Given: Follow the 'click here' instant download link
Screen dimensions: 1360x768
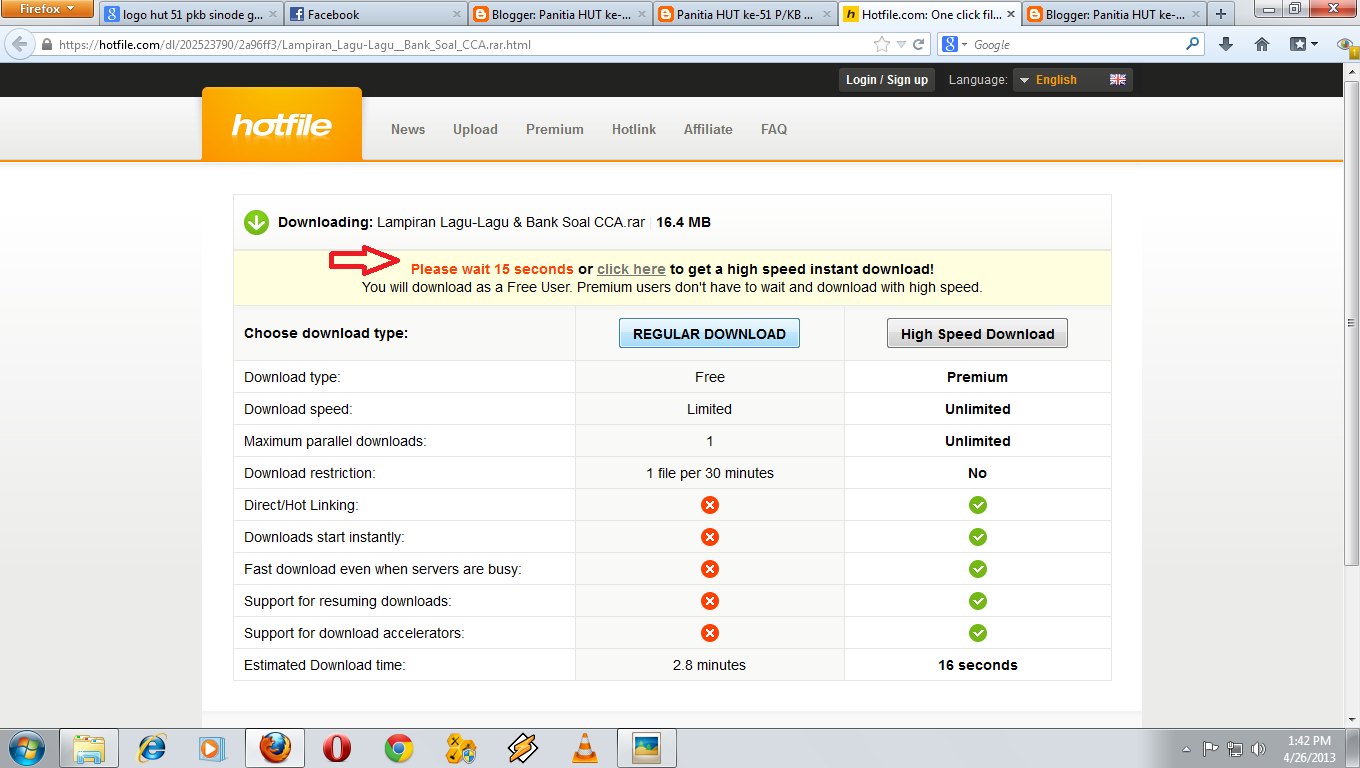Looking at the screenshot, I should point(631,269).
